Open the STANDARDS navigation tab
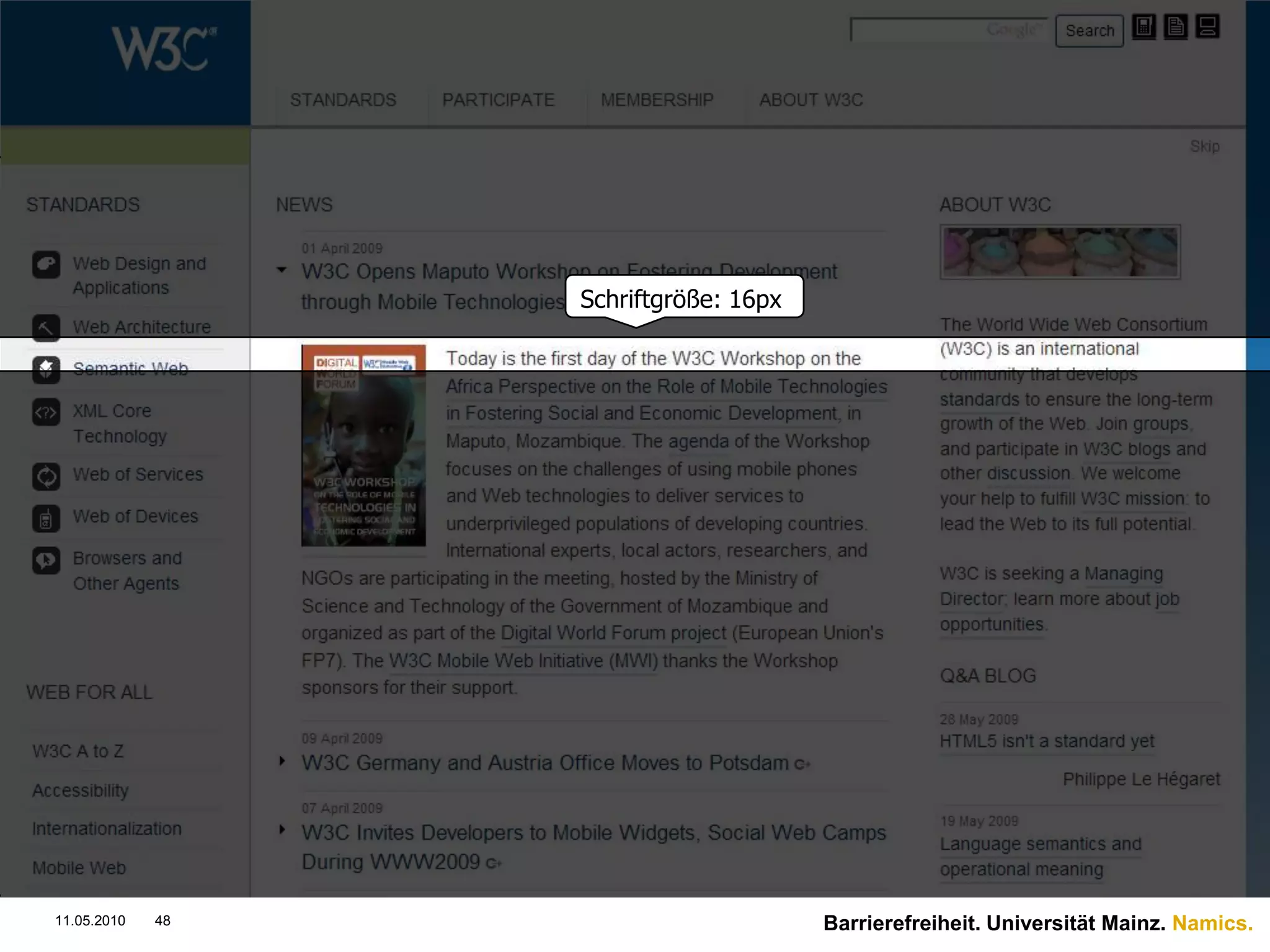The height and width of the screenshot is (952, 1270). (343, 100)
